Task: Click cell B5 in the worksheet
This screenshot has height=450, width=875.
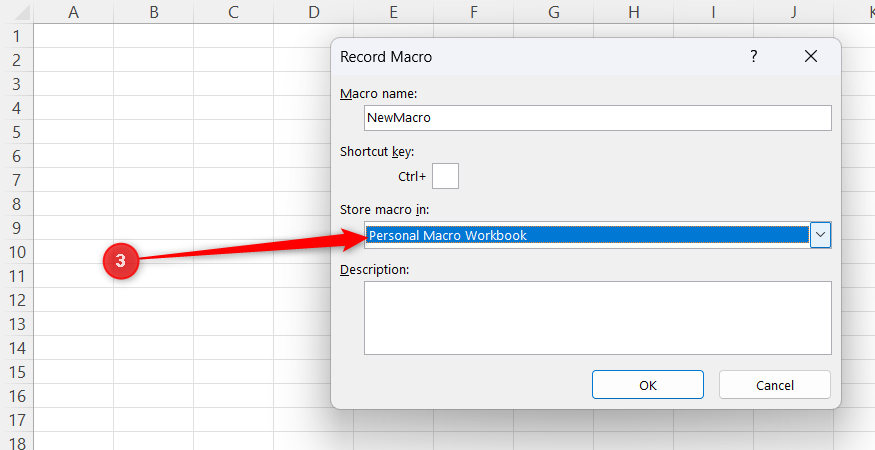Action: click(153, 132)
